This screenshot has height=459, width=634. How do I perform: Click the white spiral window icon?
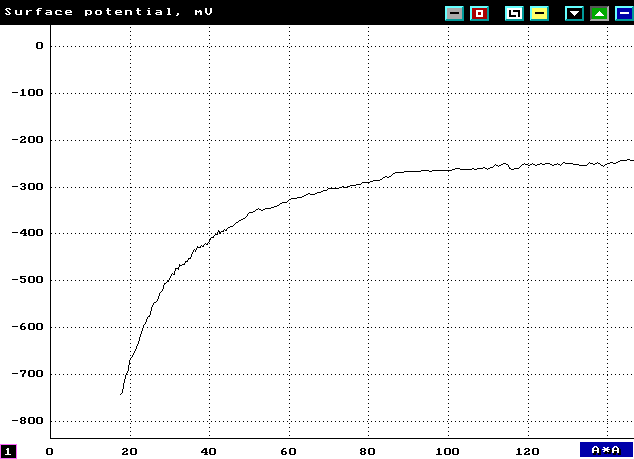point(514,14)
